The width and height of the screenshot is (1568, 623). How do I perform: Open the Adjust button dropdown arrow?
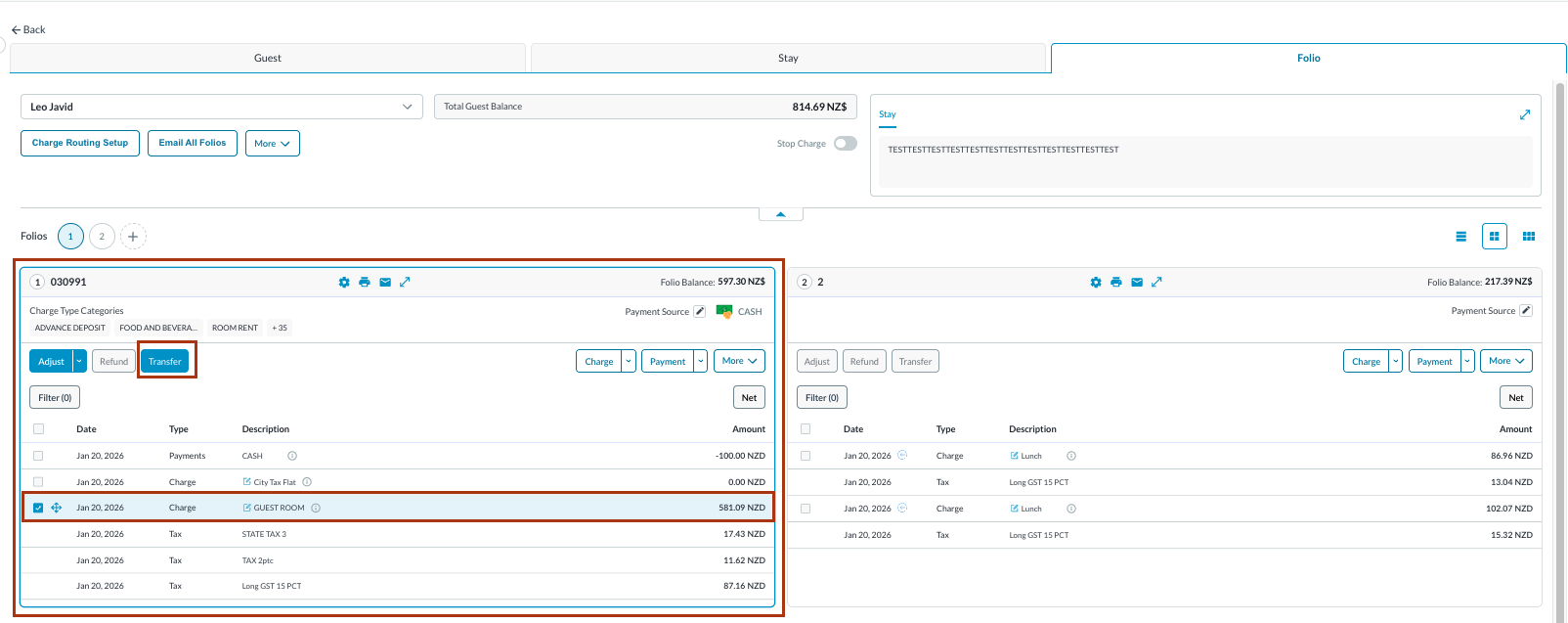pyautogui.click(x=80, y=362)
